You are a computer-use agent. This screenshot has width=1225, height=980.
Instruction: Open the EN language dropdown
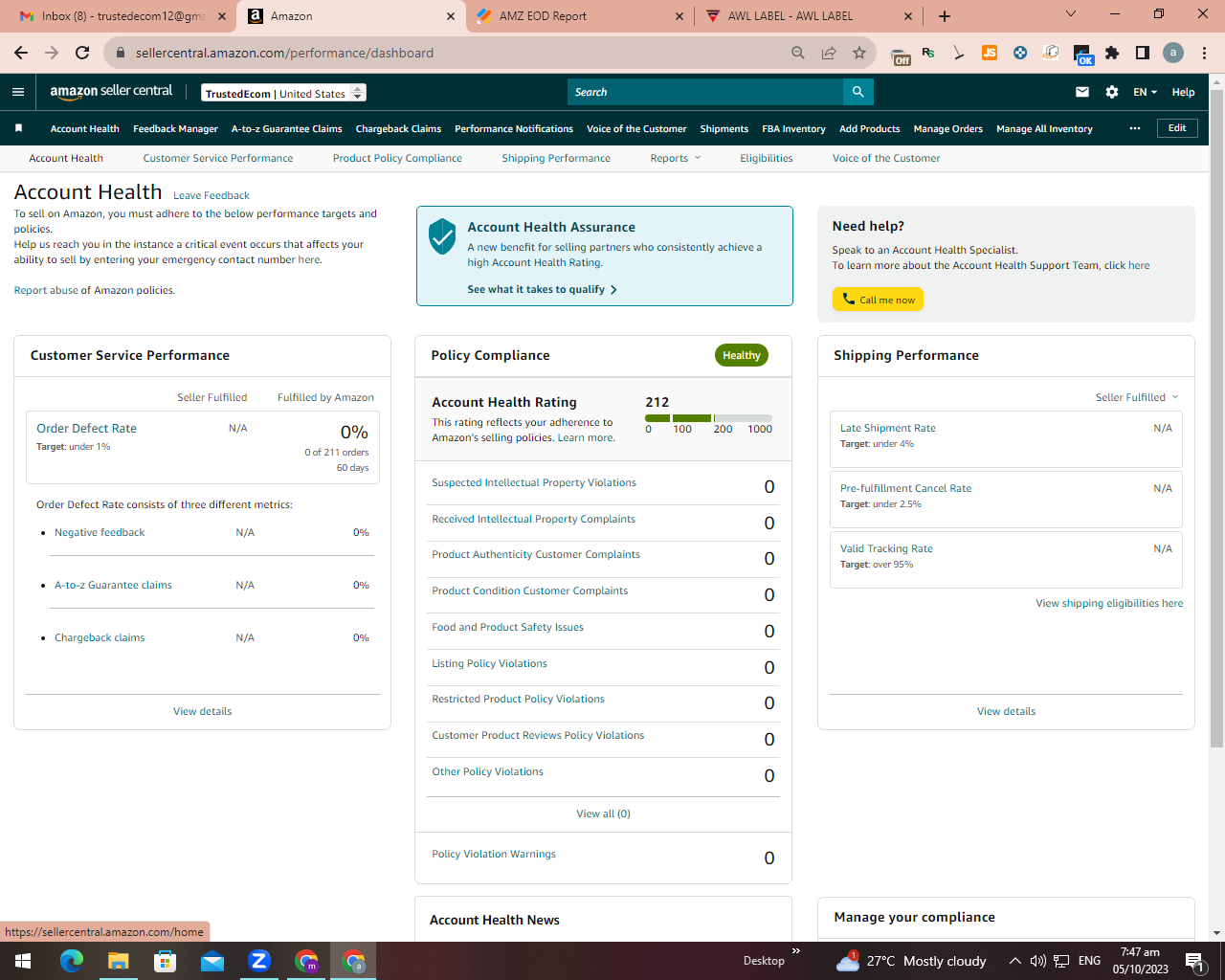point(1145,92)
